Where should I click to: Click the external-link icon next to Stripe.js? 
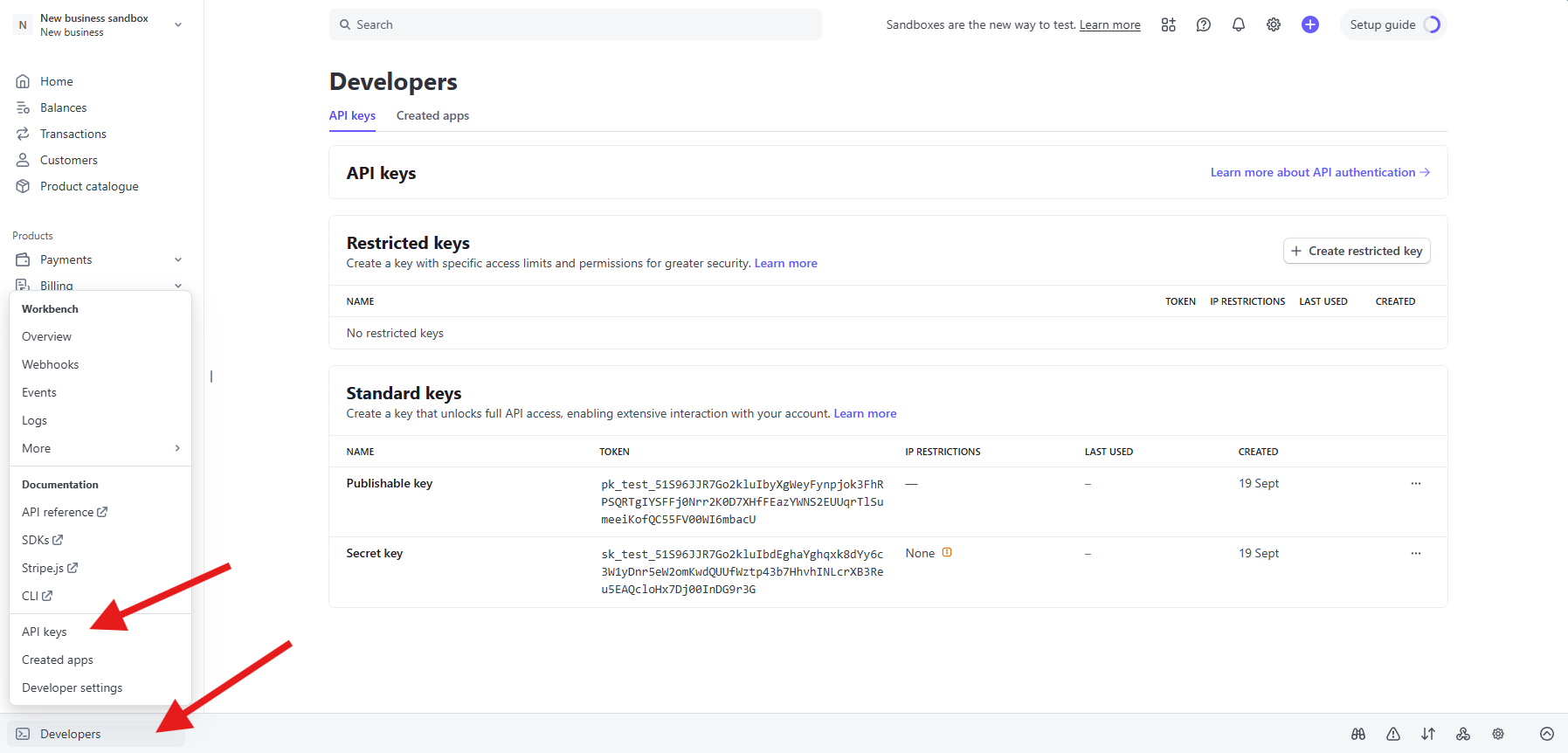click(x=73, y=568)
